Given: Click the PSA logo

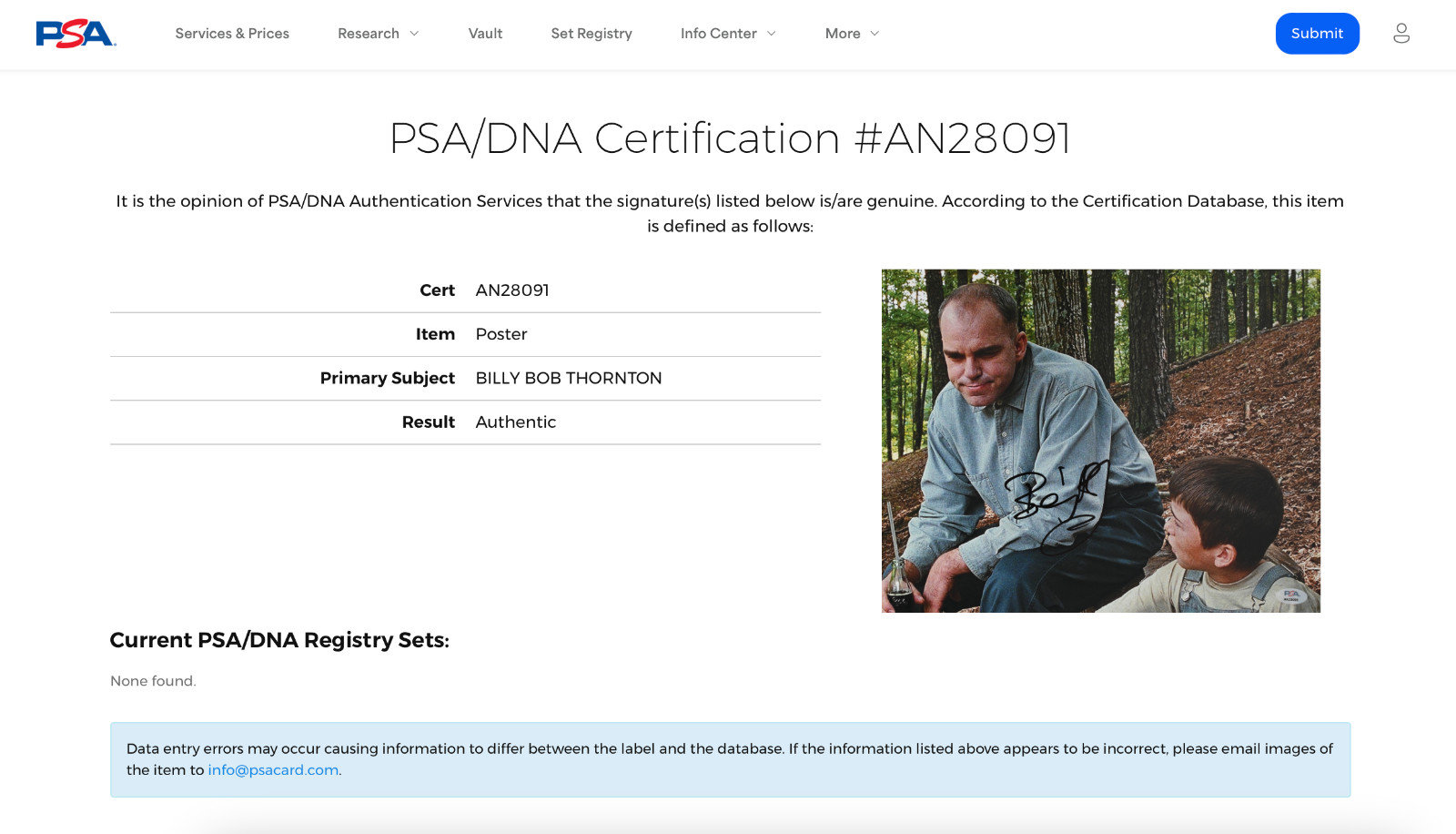Looking at the screenshot, I should [x=76, y=34].
